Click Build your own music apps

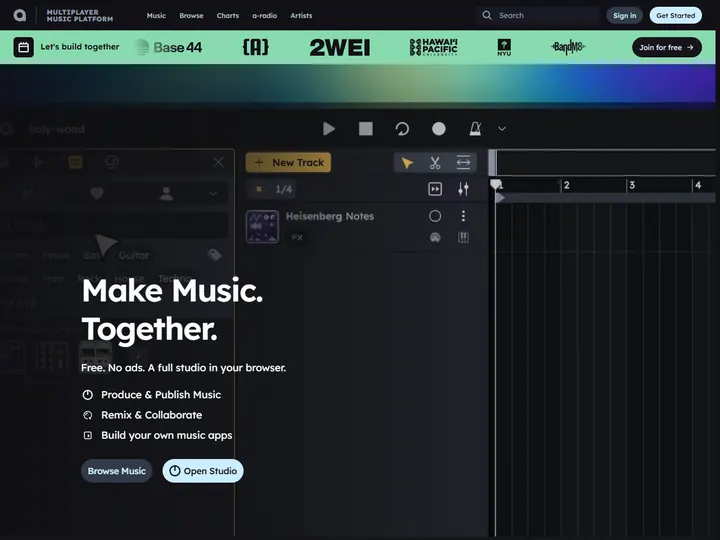158,435
